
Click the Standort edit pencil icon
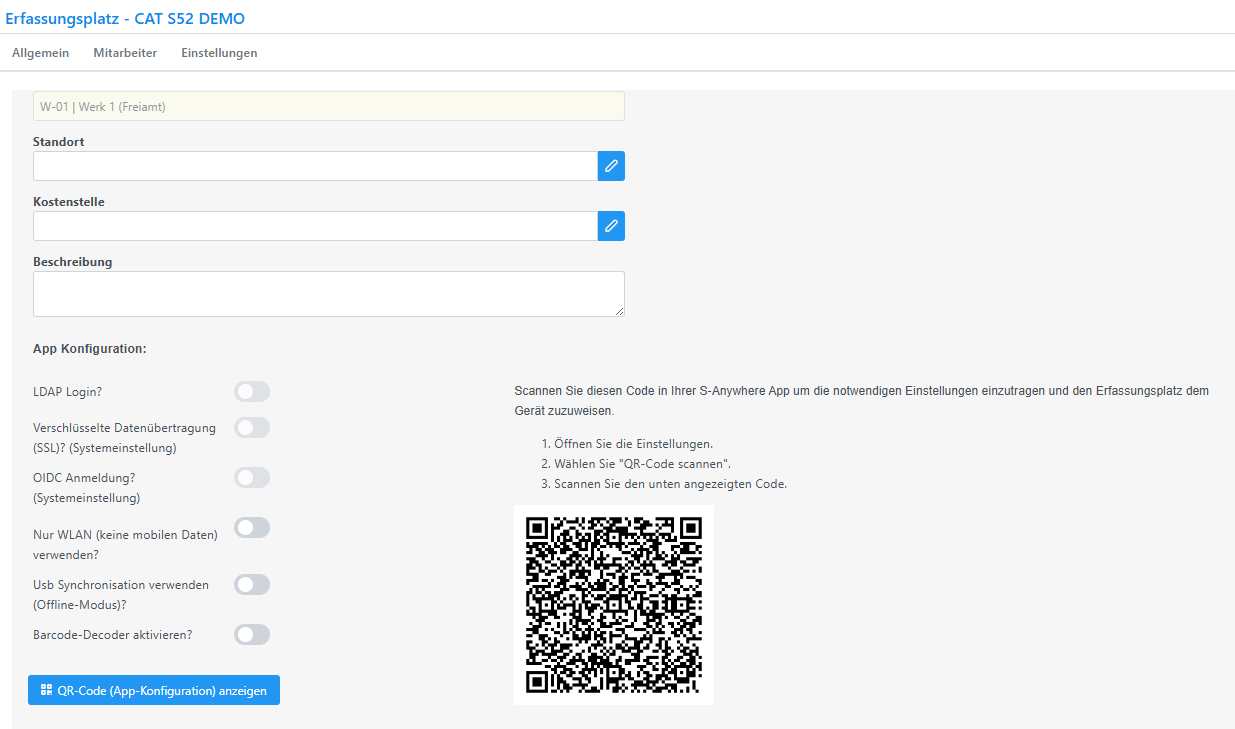(x=611, y=166)
